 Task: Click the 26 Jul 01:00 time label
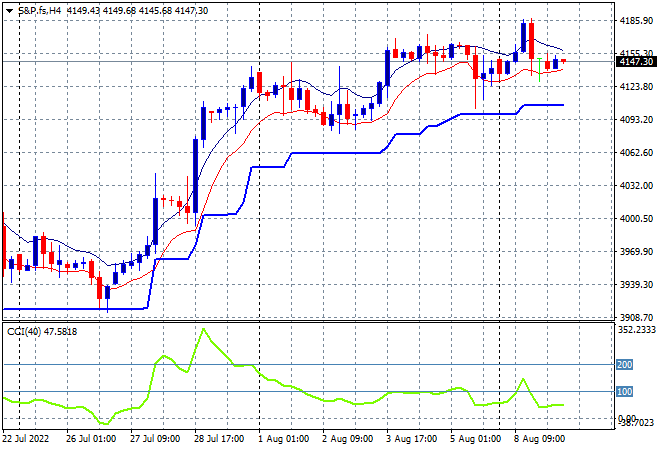[91, 439]
